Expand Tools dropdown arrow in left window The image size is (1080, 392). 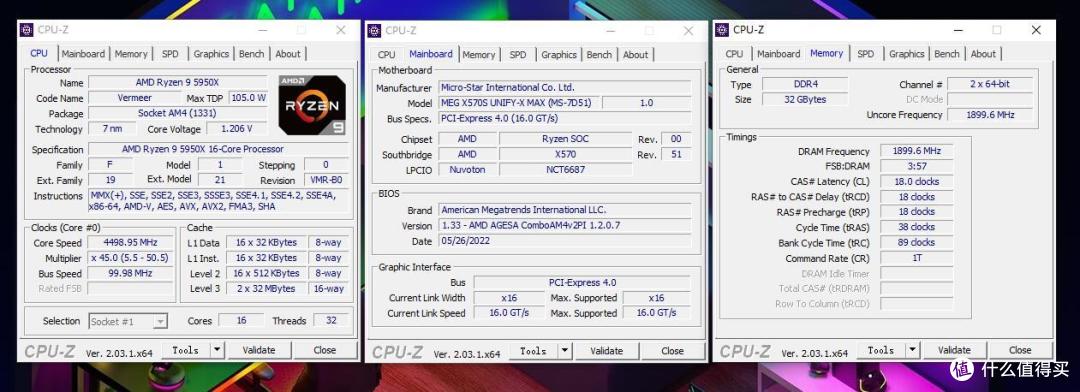click(217, 350)
